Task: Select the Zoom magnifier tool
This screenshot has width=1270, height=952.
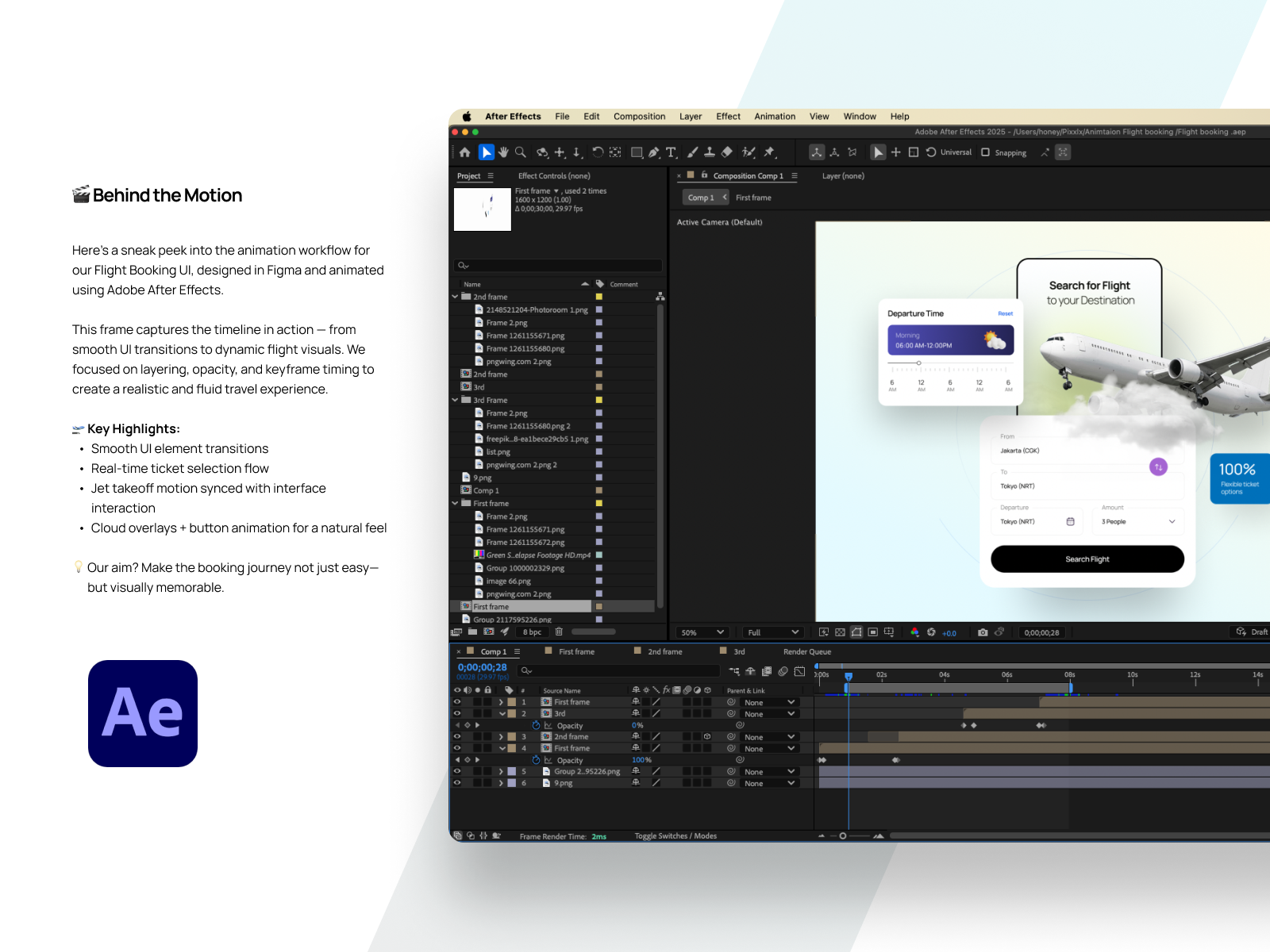Action: 521,152
